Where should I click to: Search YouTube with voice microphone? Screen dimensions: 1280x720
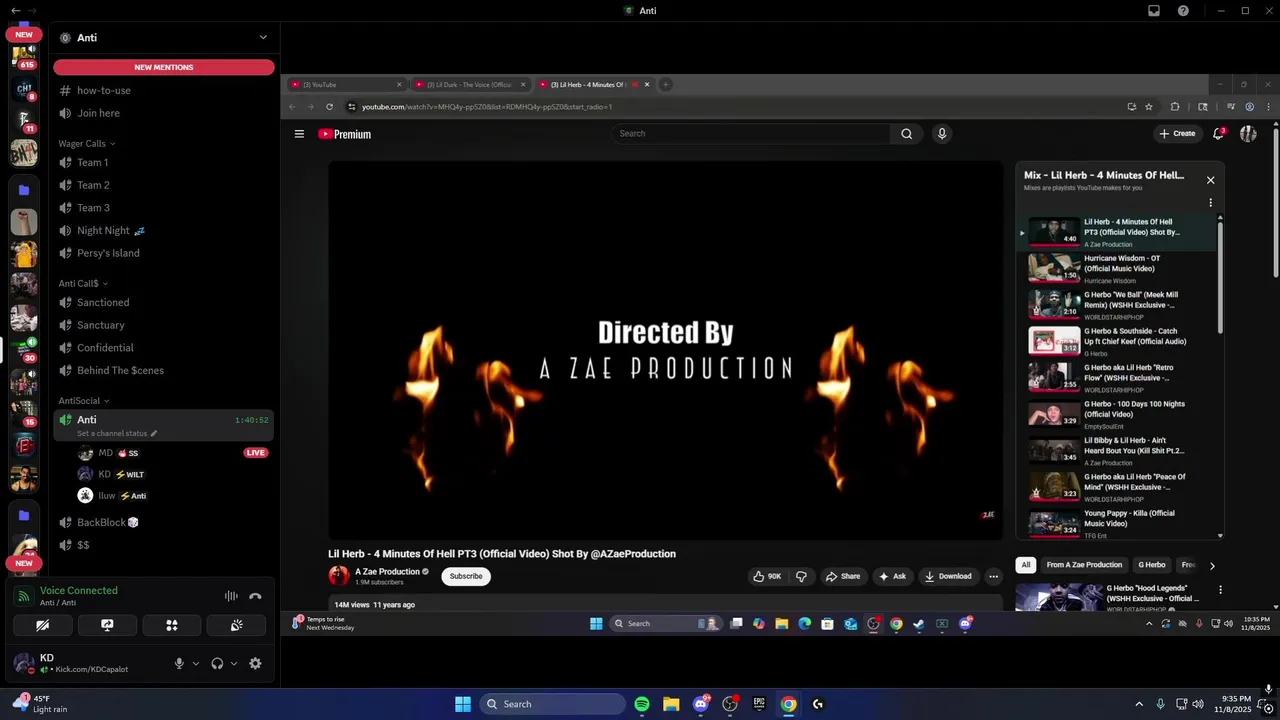(941, 134)
